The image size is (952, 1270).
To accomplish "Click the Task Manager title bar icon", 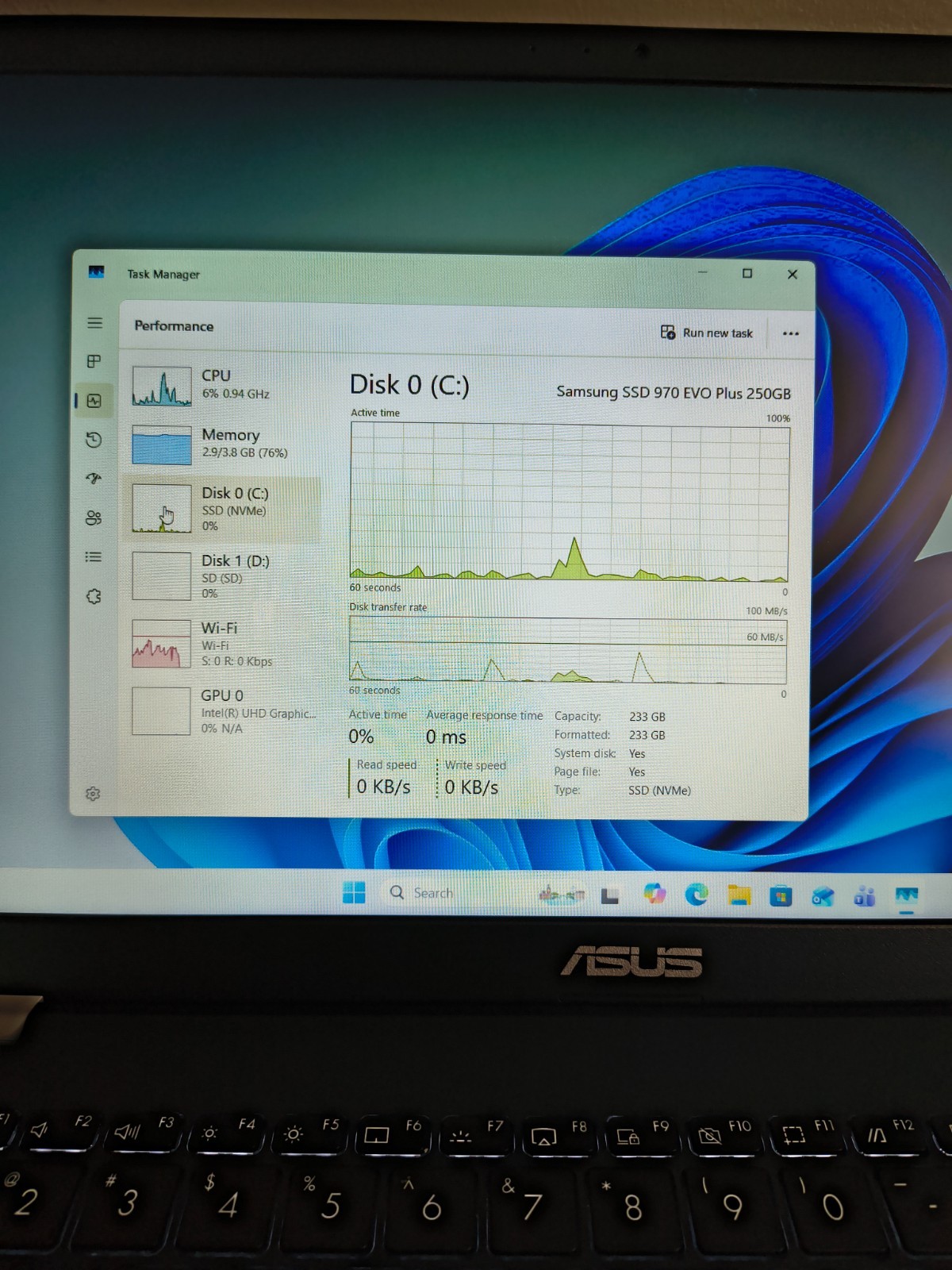I will (97, 272).
